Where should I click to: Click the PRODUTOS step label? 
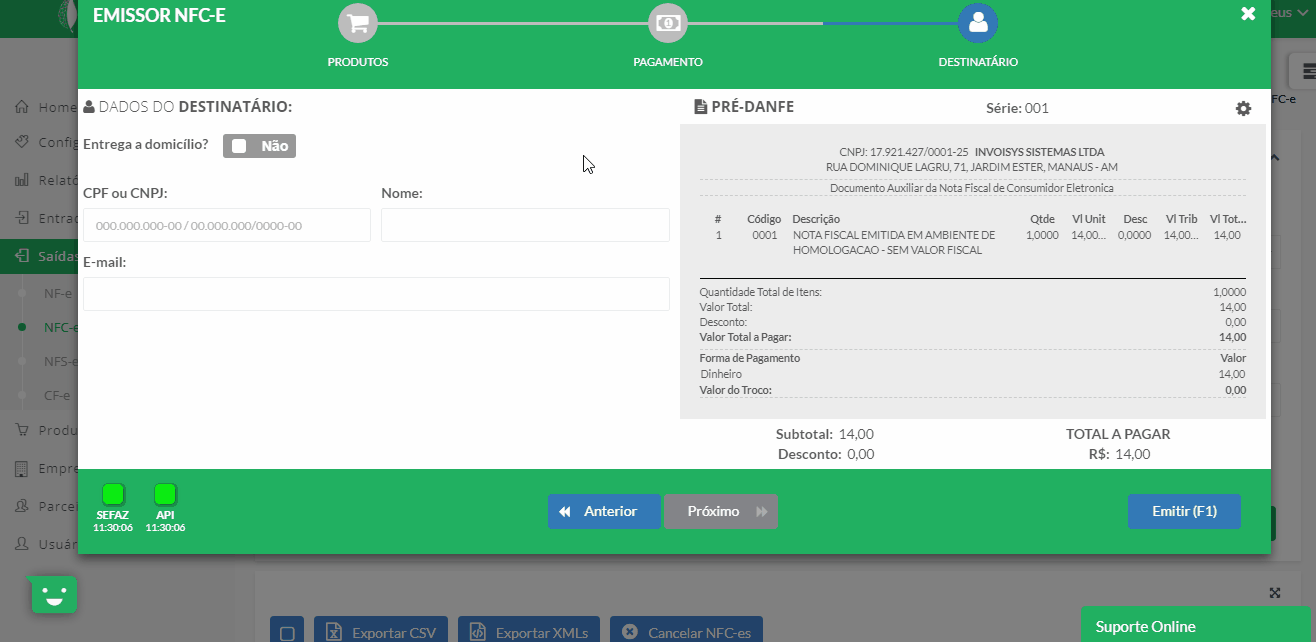(358, 62)
